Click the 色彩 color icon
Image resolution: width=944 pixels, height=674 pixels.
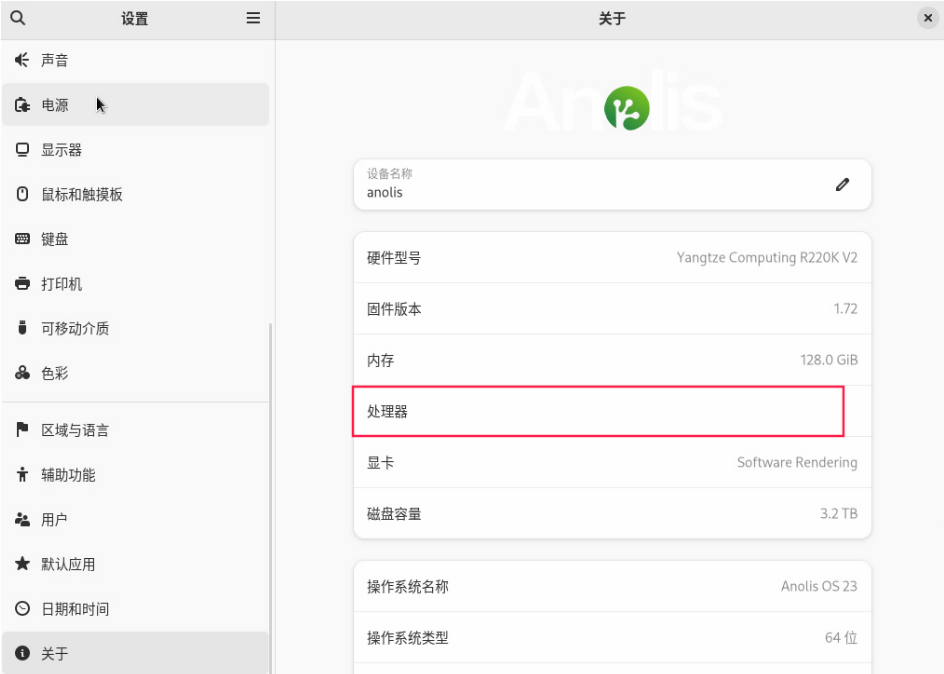(22, 373)
